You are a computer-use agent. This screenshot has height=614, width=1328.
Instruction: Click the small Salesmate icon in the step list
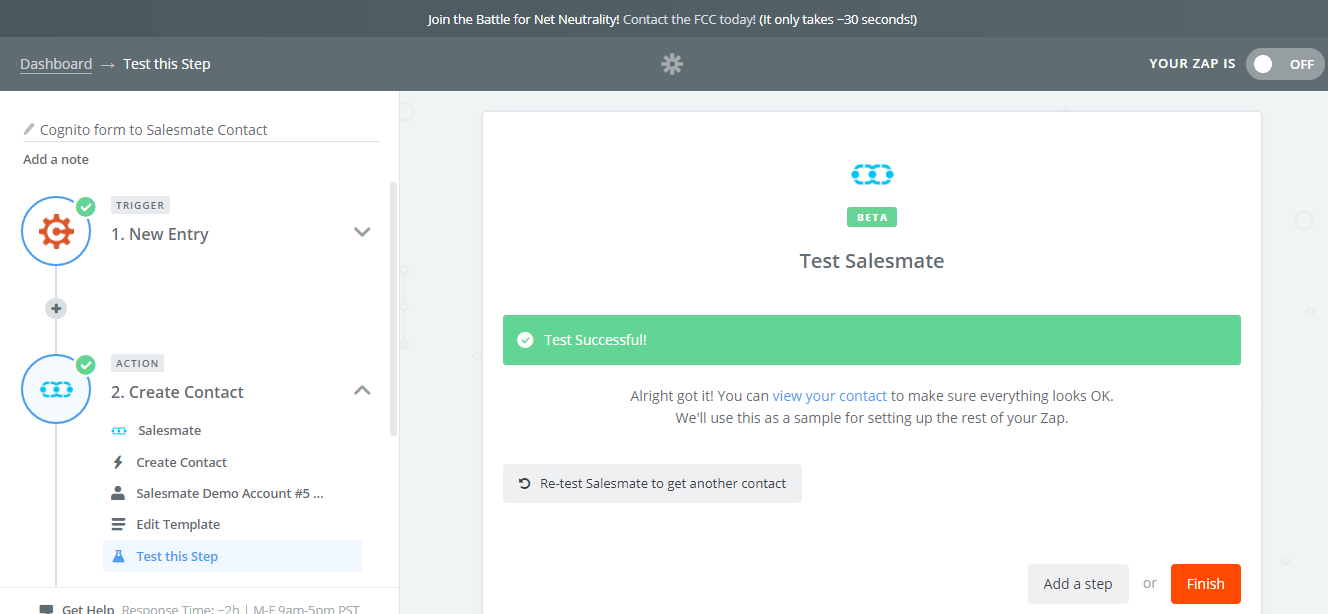[118, 431]
